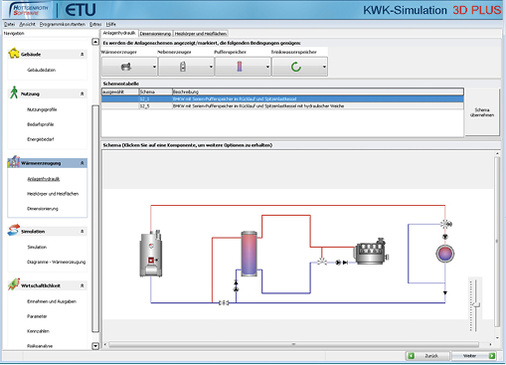The width and height of the screenshot is (506, 365).
Task: Open the Pufferspeicher dropdown arrow
Action: click(267, 67)
